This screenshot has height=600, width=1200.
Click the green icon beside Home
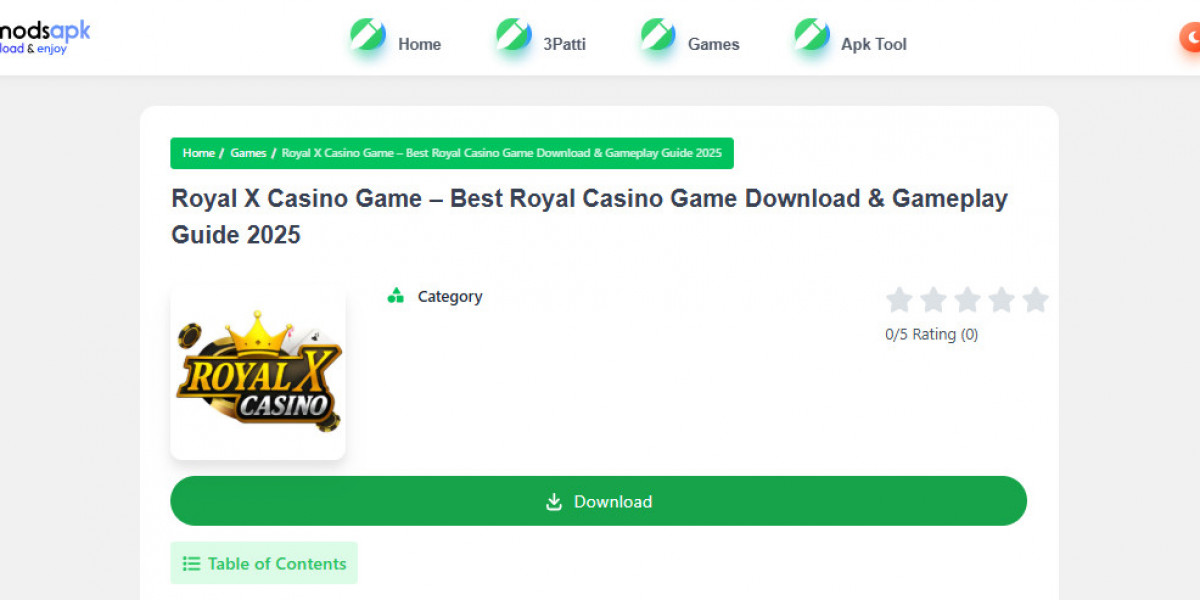(368, 35)
